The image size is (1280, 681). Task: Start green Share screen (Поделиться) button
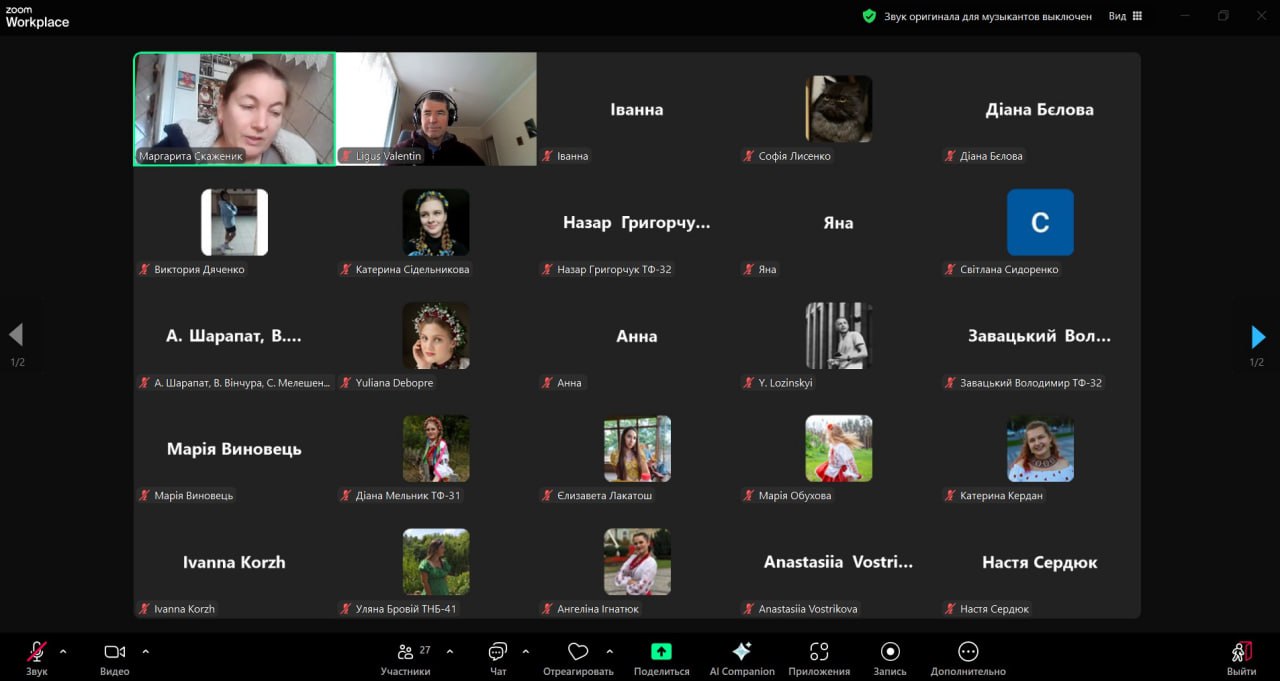[661, 652]
